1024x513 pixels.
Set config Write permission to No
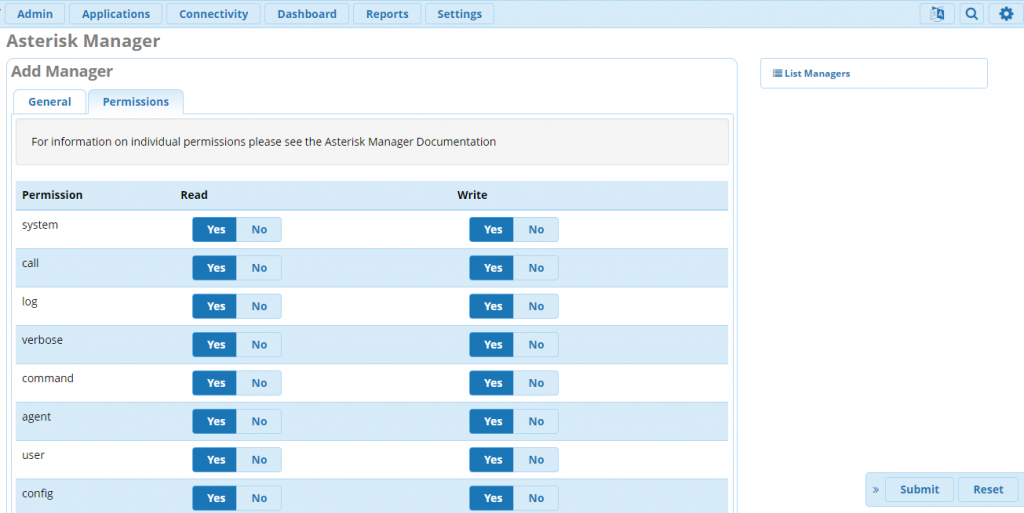click(x=536, y=498)
